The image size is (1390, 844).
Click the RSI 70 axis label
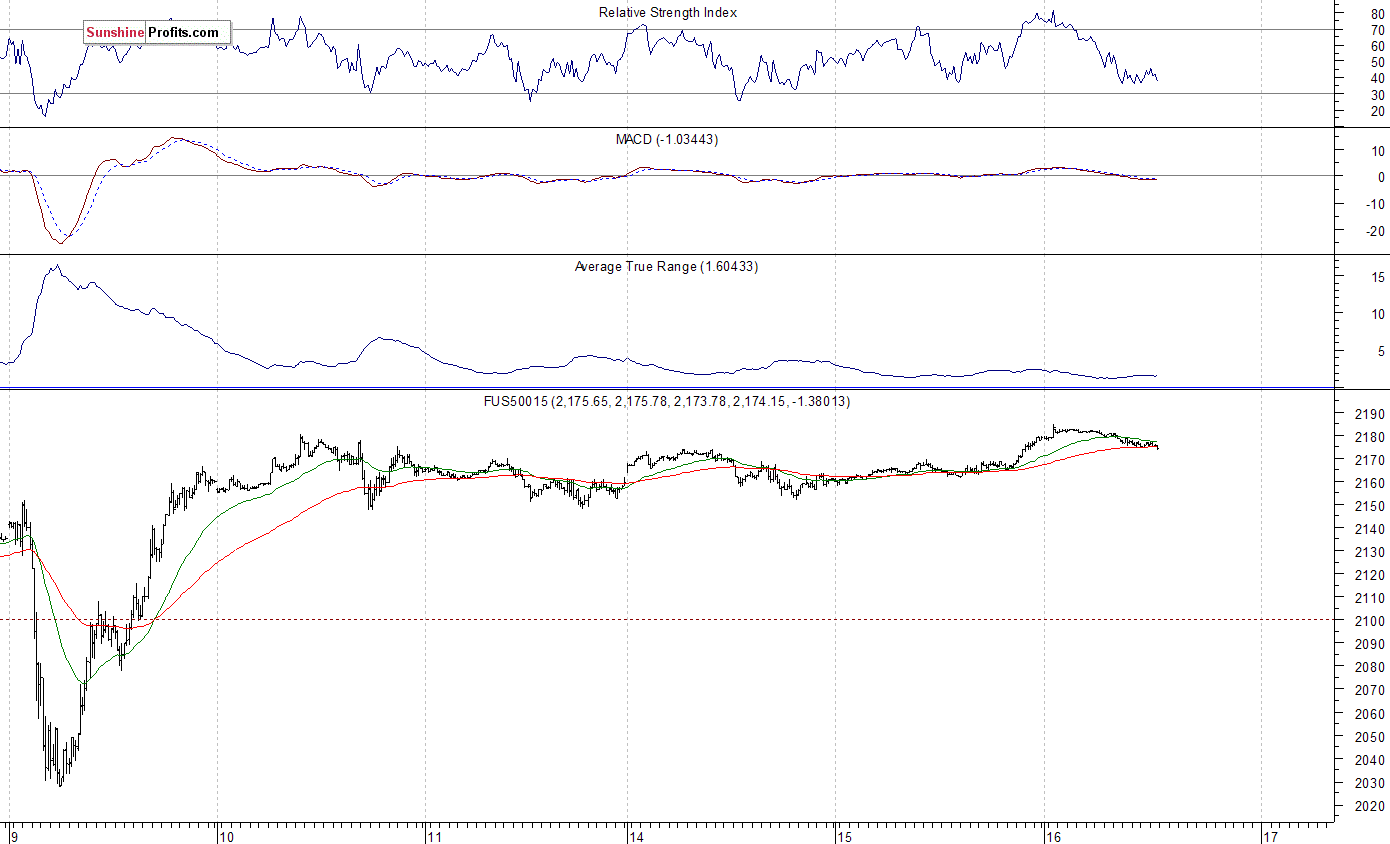tap(1378, 30)
